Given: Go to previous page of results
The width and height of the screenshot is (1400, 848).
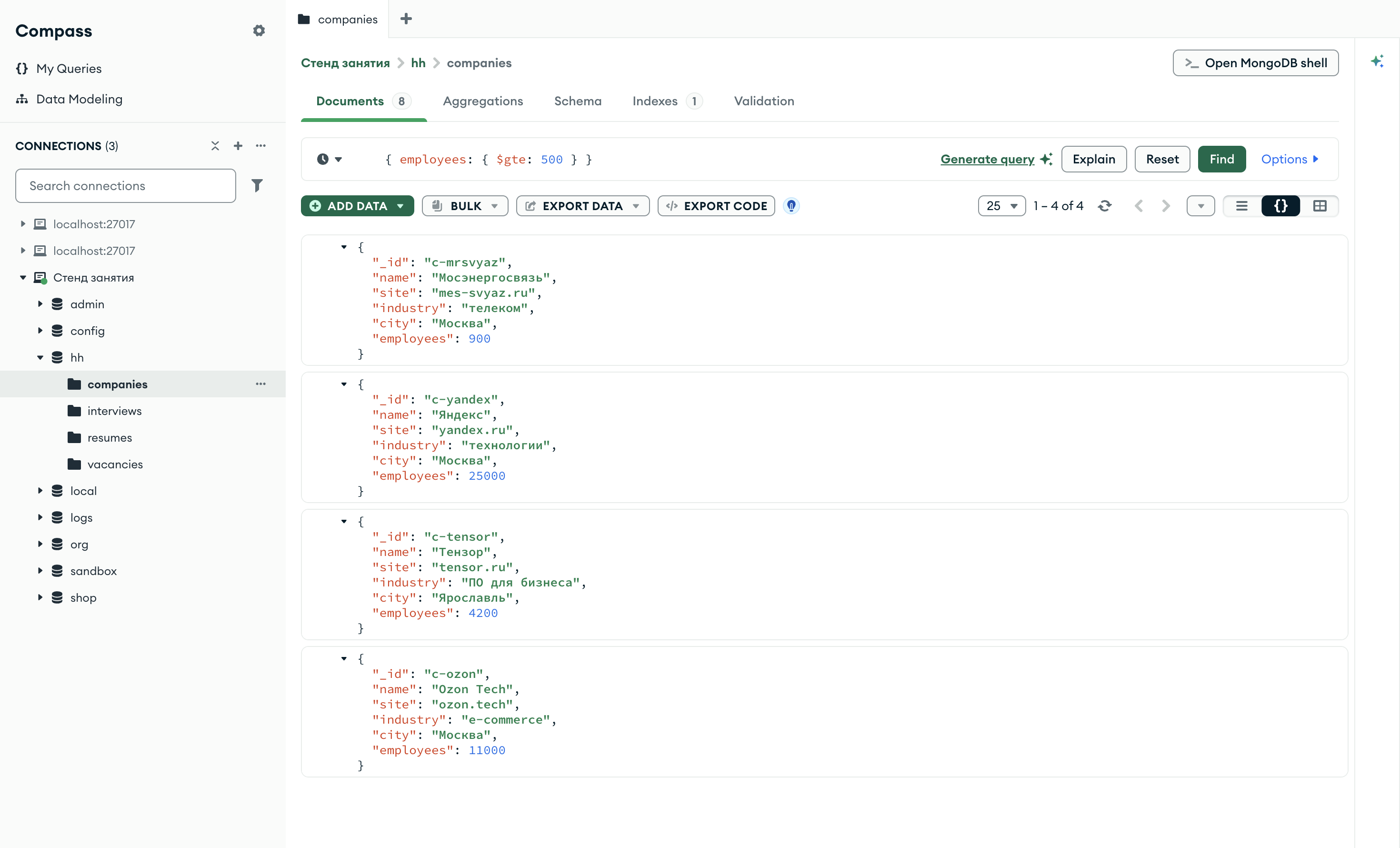Looking at the screenshot, I should coord(1138,206).
